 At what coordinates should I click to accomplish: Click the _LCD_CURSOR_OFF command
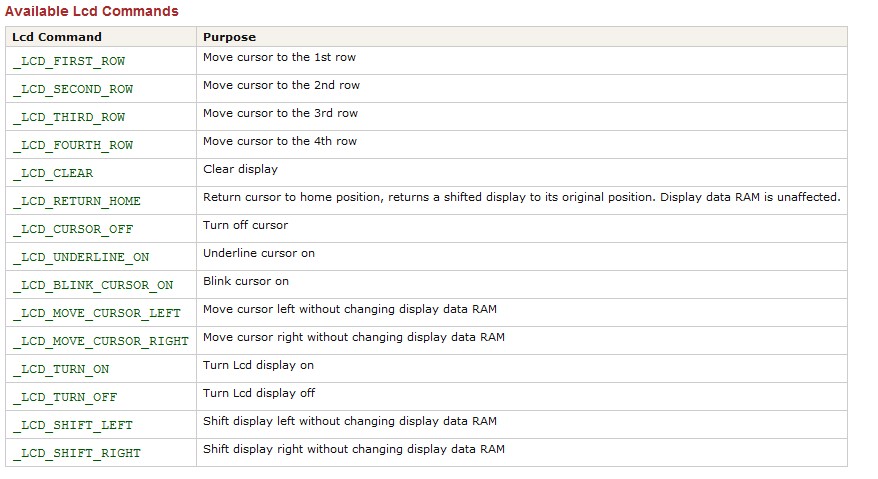pos(73,229)
